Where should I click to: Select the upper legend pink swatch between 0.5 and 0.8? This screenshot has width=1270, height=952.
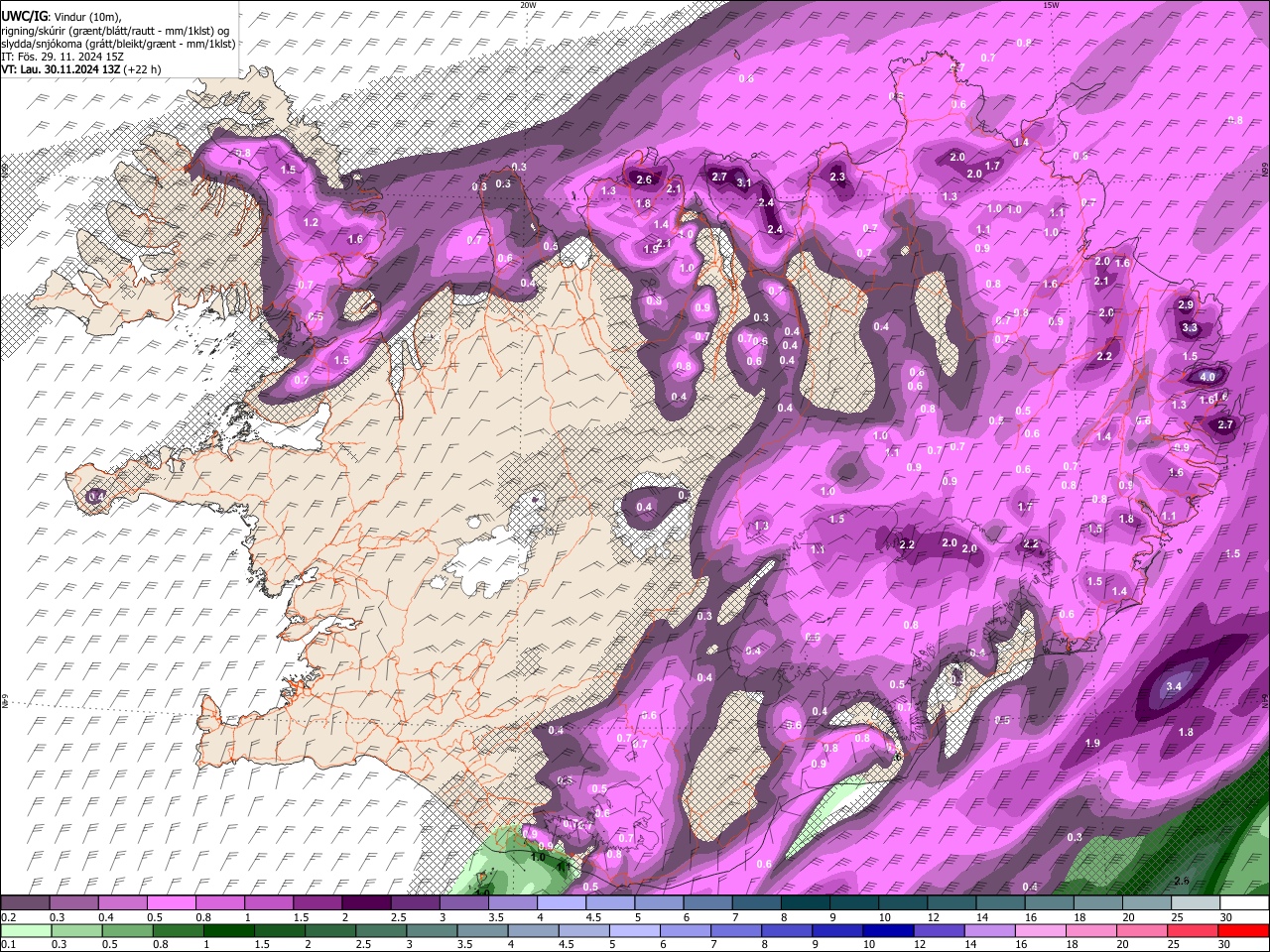pos(171,903)
